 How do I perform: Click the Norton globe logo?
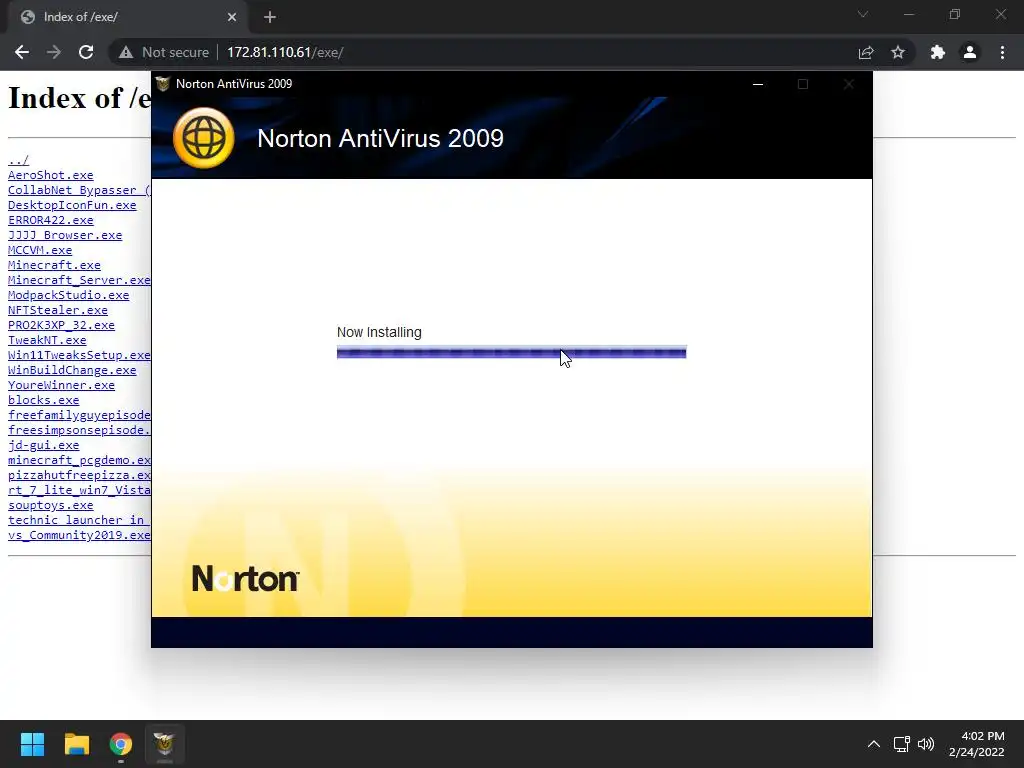[204, 138]
